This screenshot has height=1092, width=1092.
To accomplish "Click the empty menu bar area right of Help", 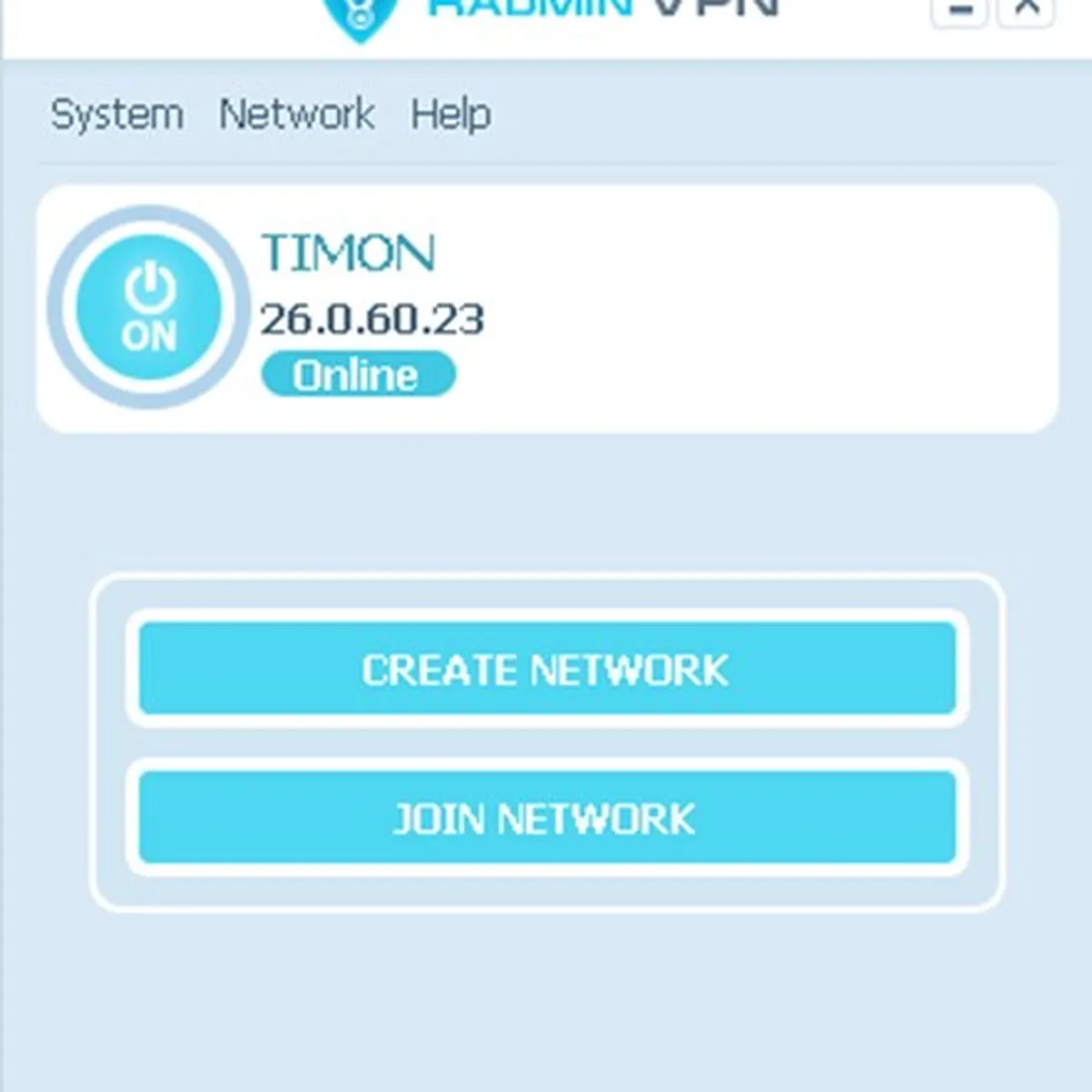I will (773, 115).
